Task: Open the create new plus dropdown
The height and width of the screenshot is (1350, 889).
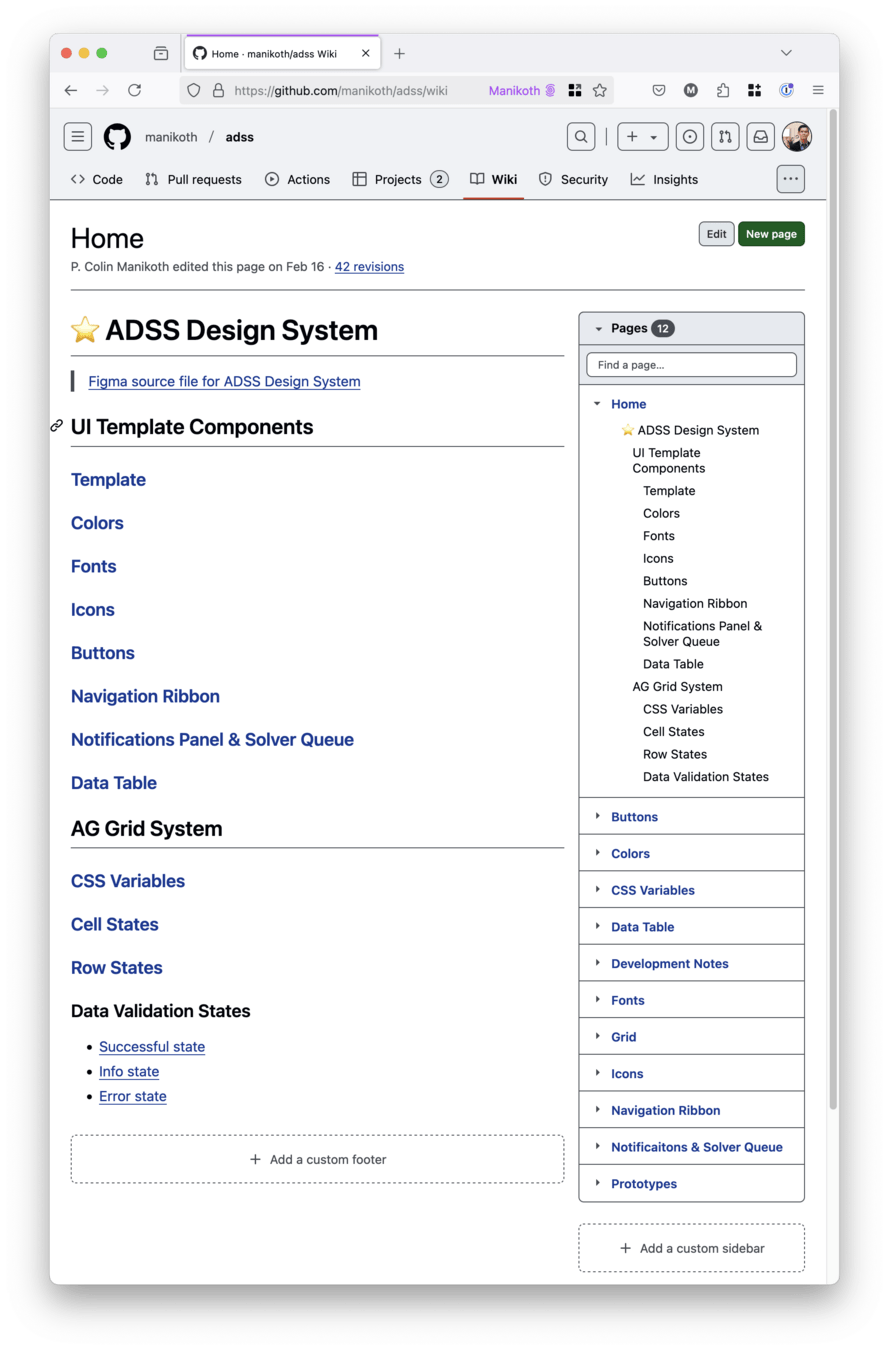Action: pos(642,137)
